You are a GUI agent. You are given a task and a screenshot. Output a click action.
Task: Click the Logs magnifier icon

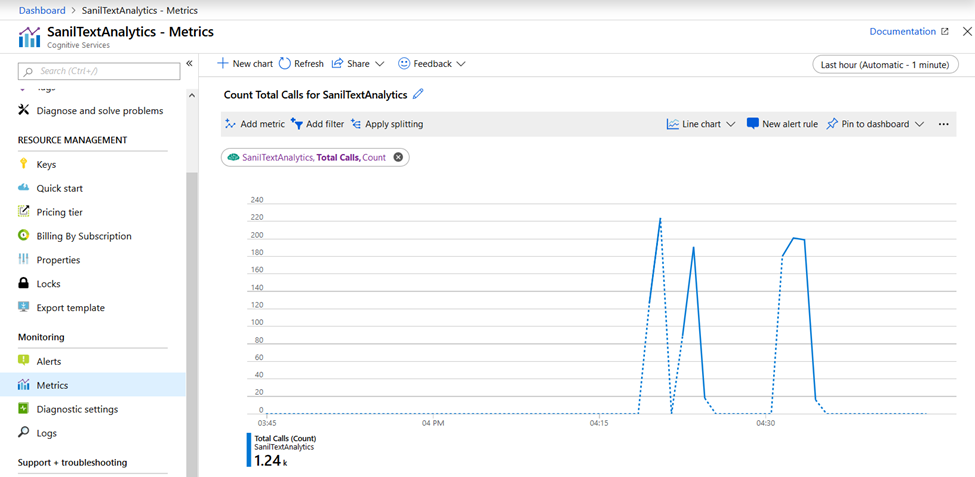pyautogui.click(x=24, y=432)
